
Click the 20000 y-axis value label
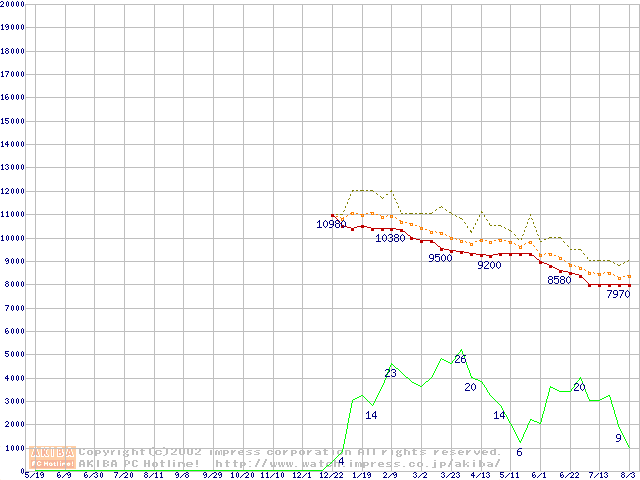pyautogui.click(x=13, y=4)
